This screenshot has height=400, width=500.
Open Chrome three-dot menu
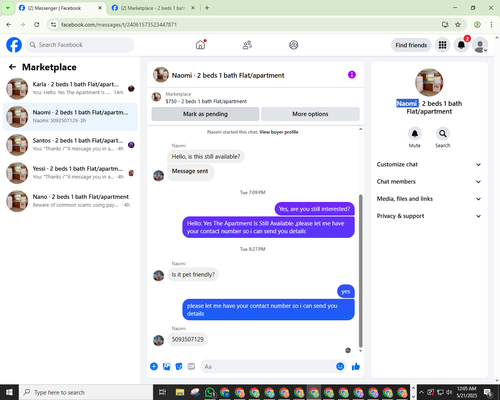pos(491,24)
